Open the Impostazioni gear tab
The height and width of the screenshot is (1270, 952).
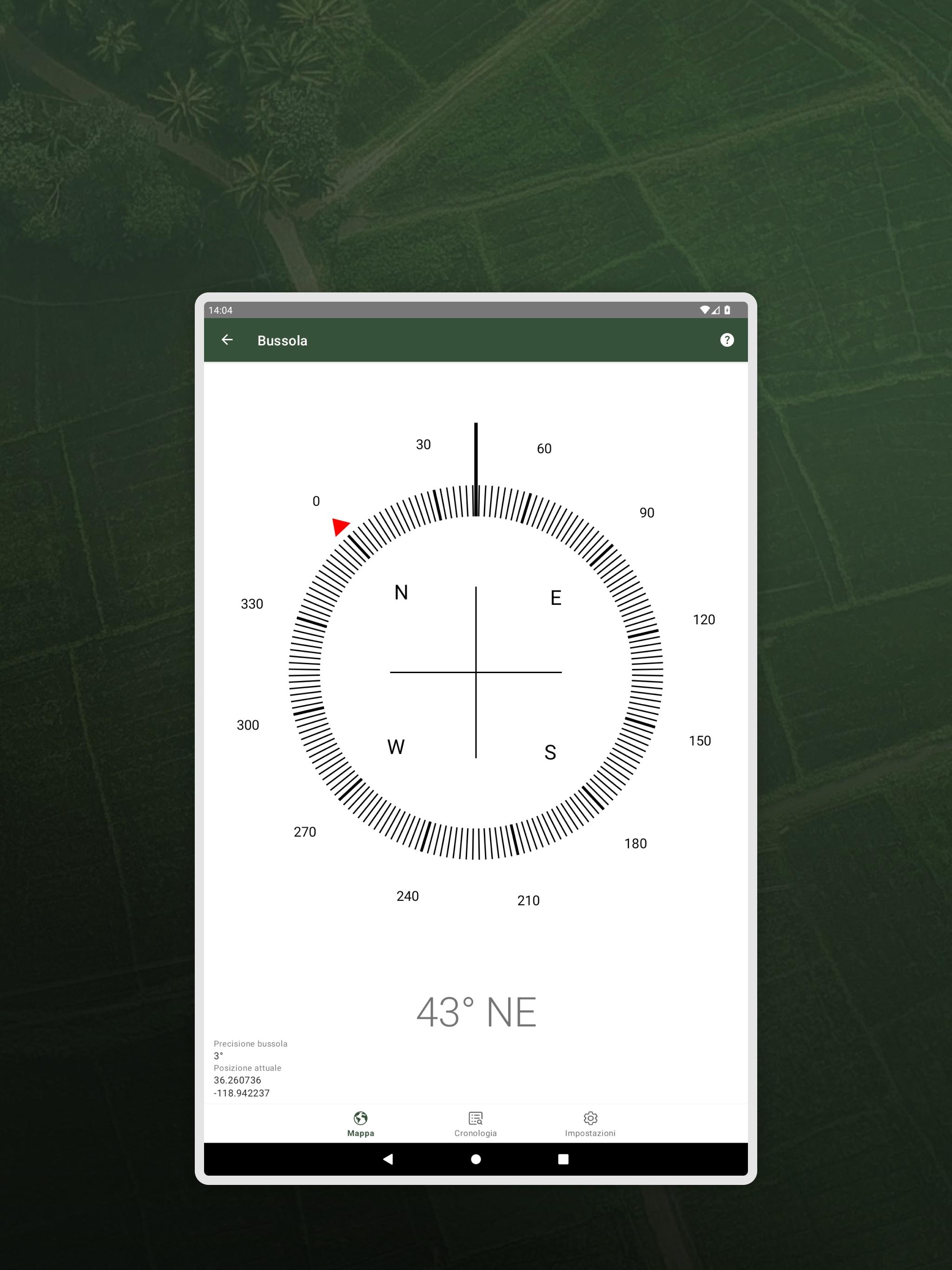590,1124
